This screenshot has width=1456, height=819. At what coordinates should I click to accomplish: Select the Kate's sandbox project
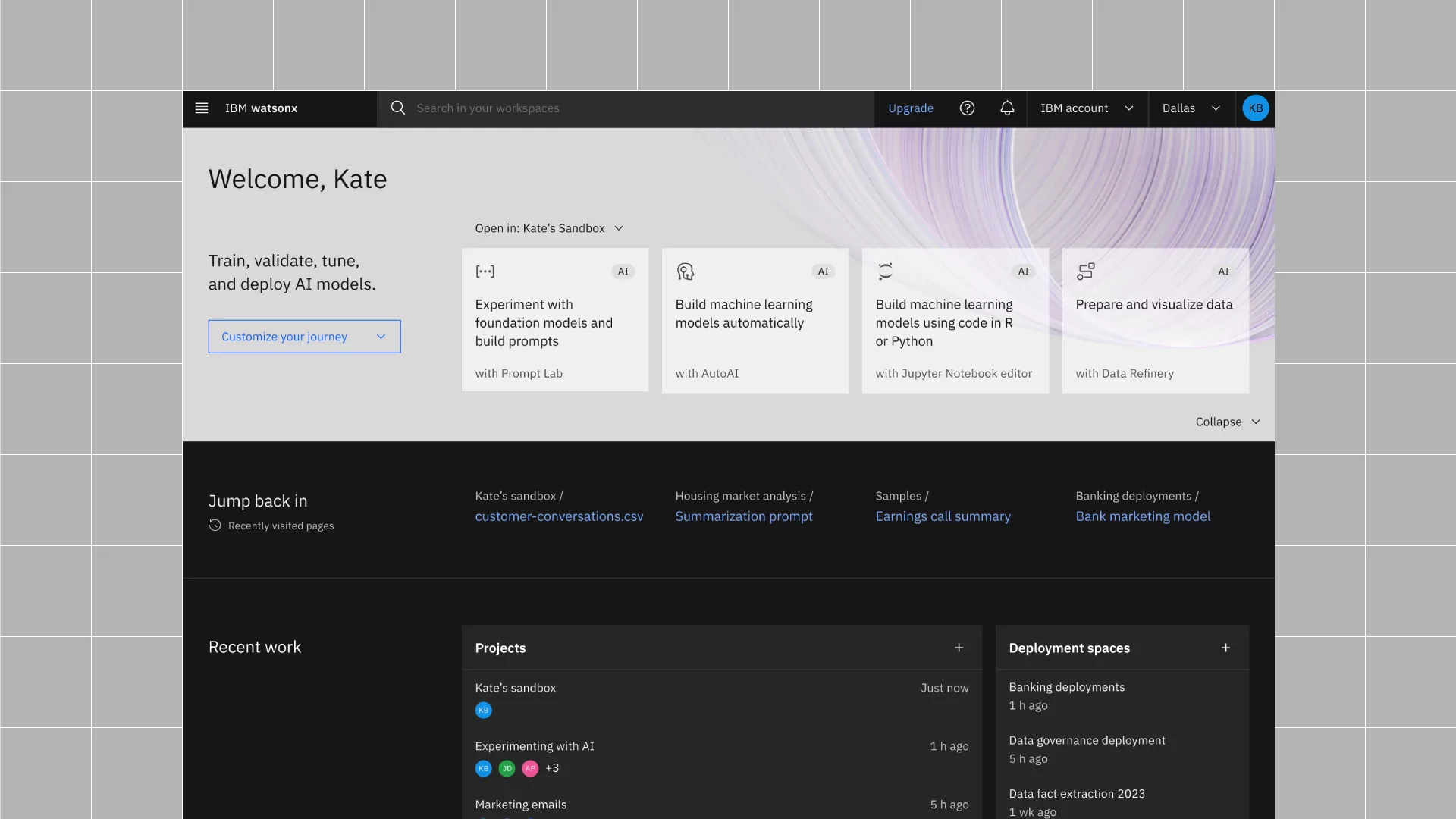tap(515, 688)
